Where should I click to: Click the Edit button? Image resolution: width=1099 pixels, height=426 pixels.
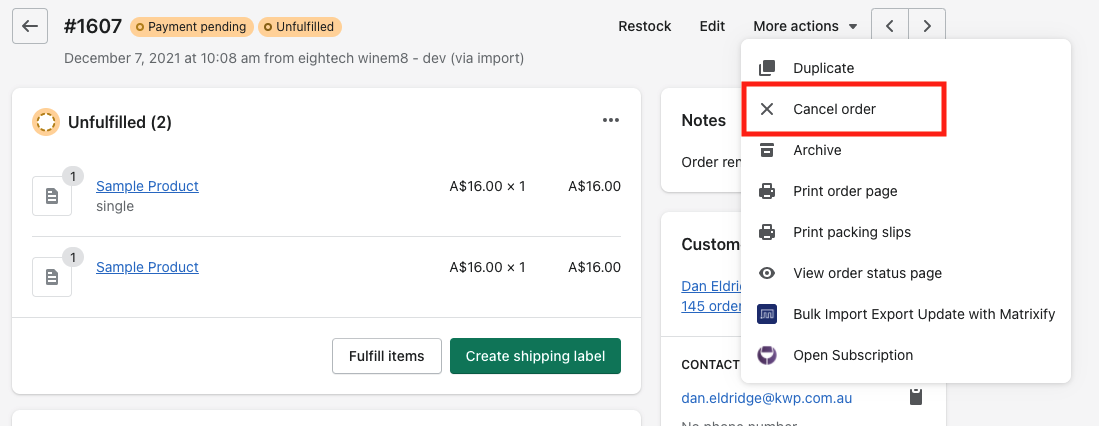click(712, 27)
